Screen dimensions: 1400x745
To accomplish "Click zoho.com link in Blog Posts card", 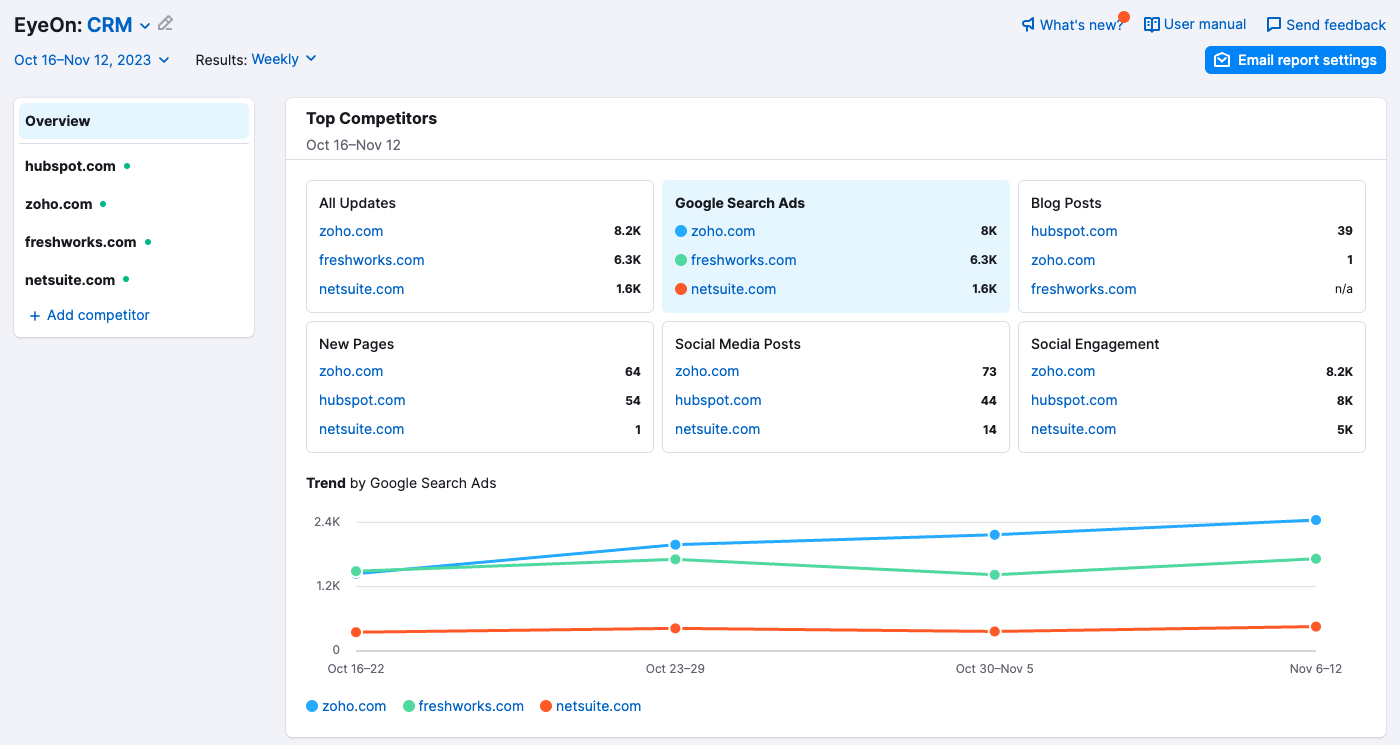I will (1063, 260).
